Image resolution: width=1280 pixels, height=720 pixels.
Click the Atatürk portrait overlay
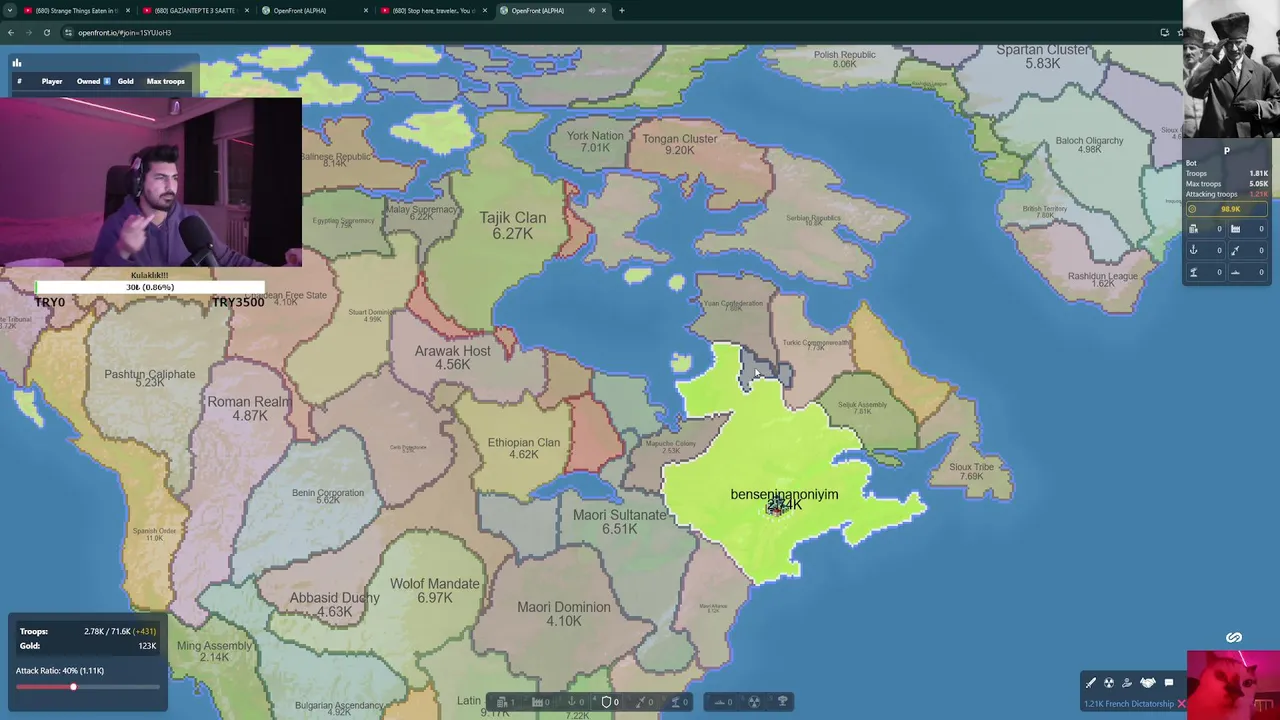pyautogui.click(x=1231, y=70)
